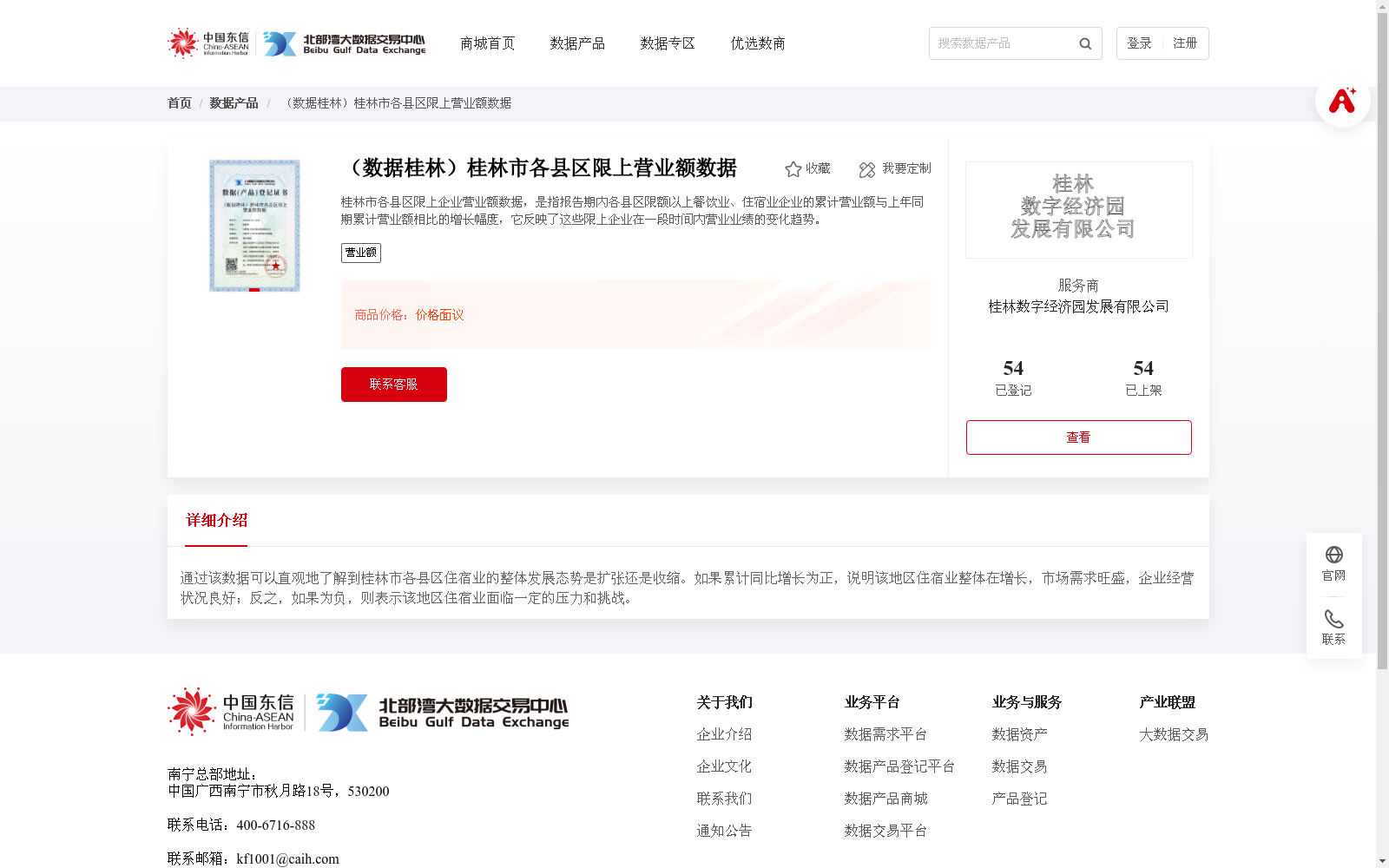Click the 联系 phone icon in sidebar

tap(1333, 620)
